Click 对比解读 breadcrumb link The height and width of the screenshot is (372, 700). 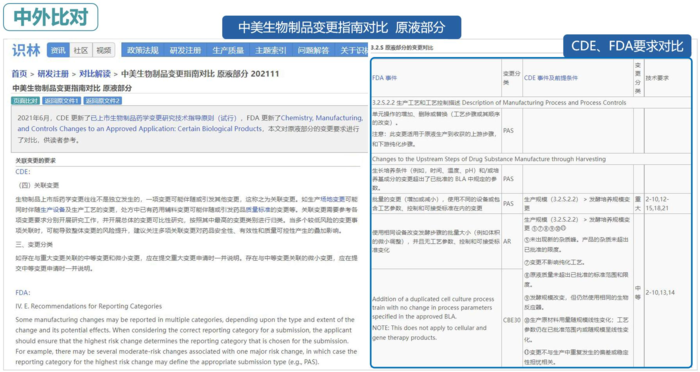(x=95, y=74)
